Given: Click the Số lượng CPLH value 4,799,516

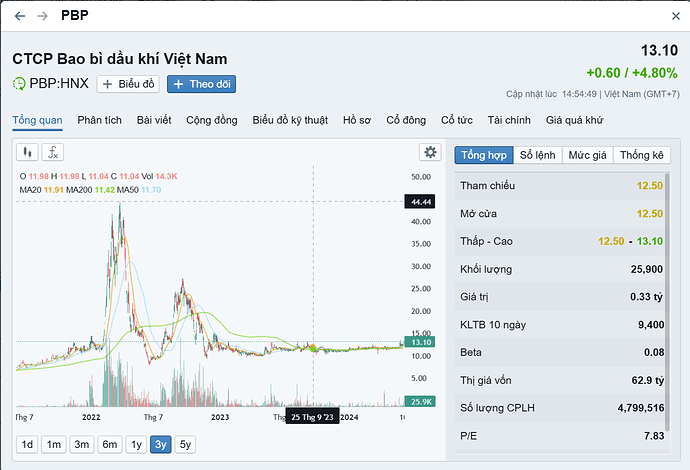Looking at the screenshot, I should tap(641, 408).
